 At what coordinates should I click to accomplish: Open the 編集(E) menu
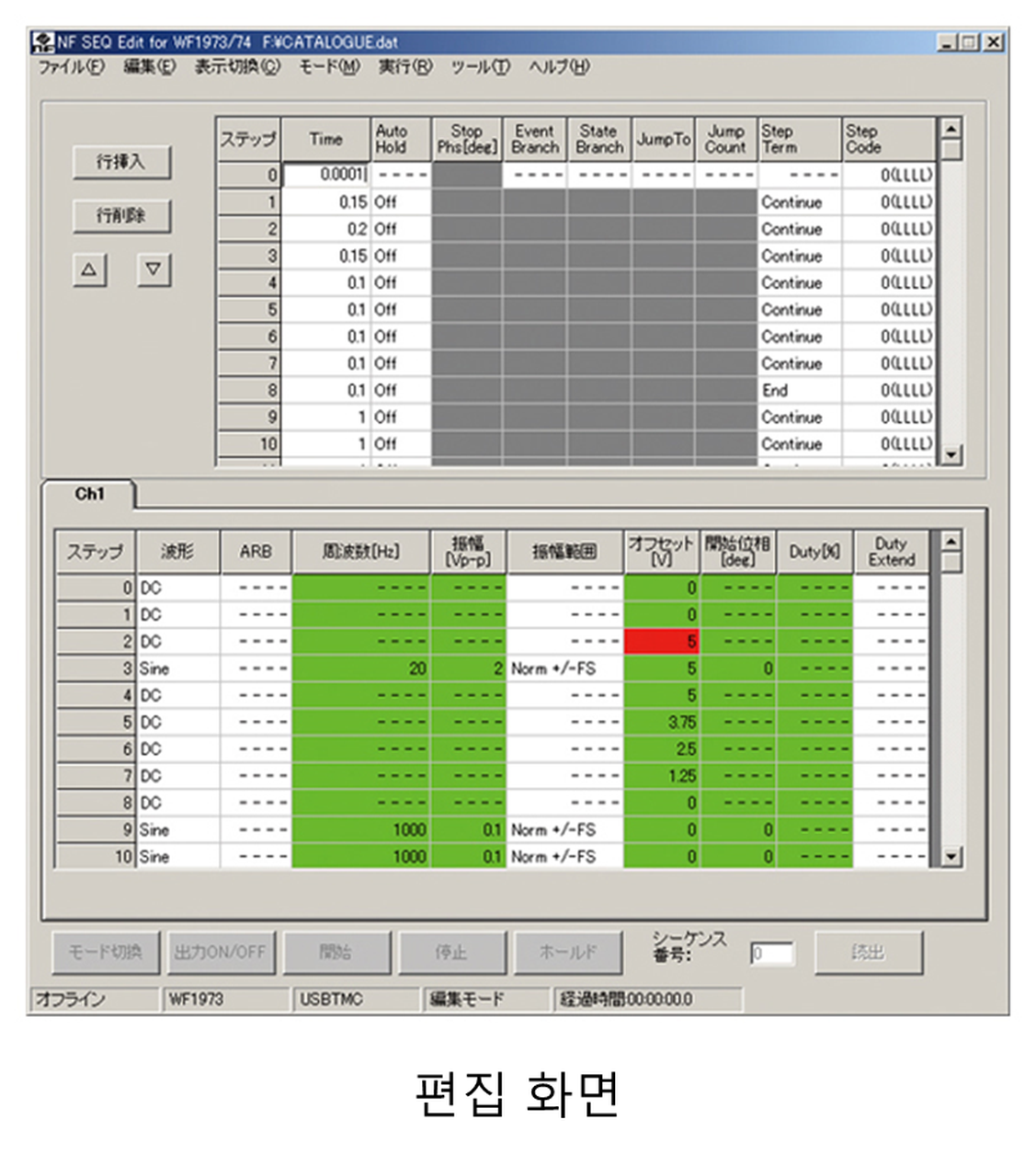tap(150, 67)
